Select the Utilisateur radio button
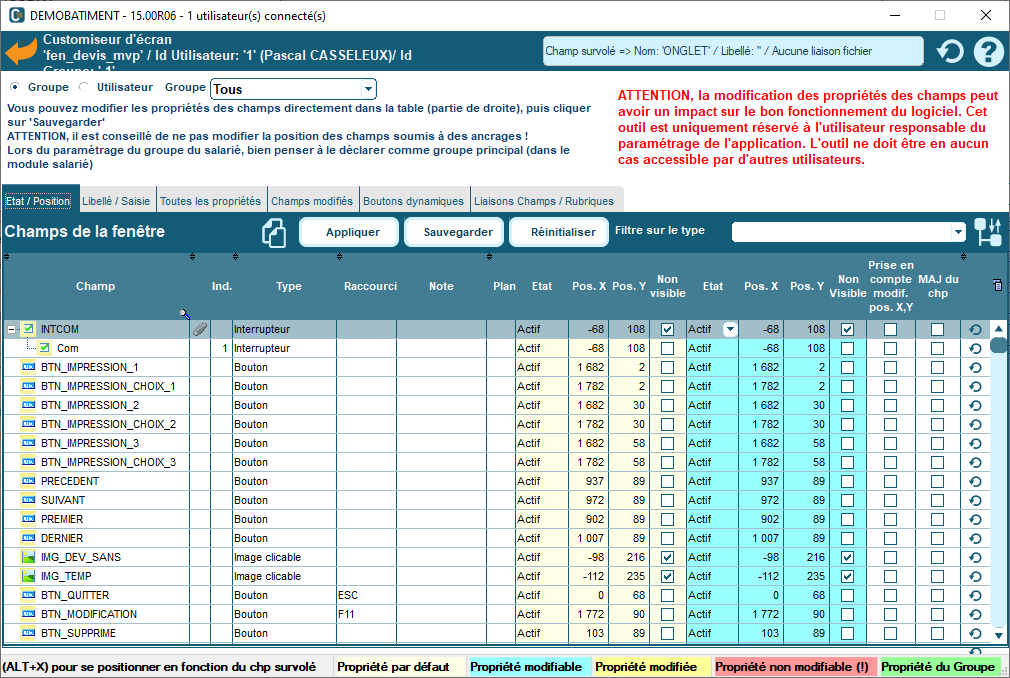 point(84,85)
